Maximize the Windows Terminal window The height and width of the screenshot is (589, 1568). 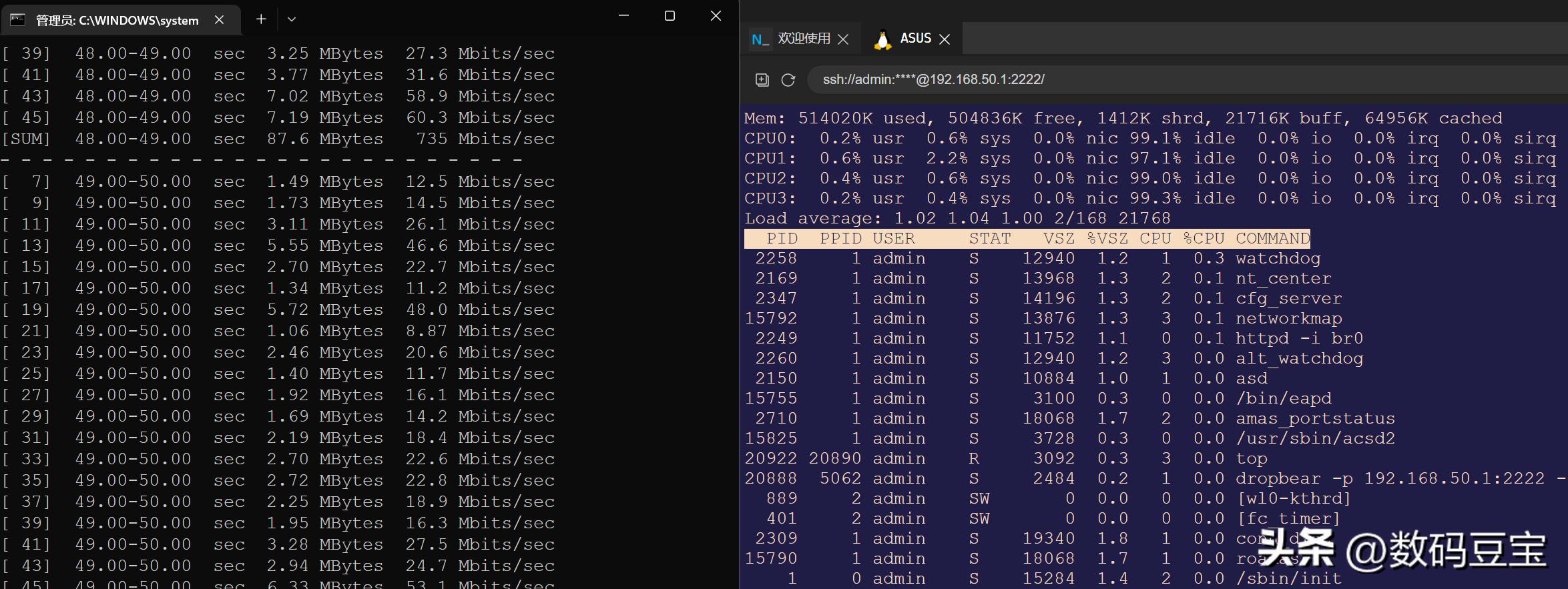(670, 16)
